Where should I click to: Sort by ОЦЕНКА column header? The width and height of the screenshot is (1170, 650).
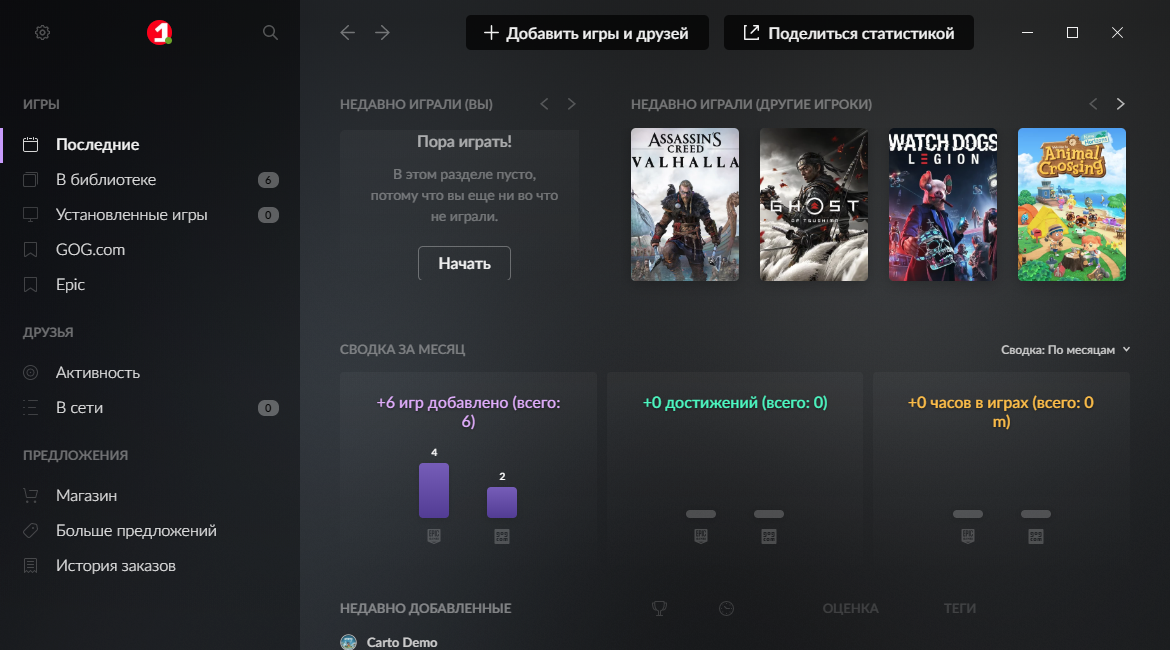[851, 609]
